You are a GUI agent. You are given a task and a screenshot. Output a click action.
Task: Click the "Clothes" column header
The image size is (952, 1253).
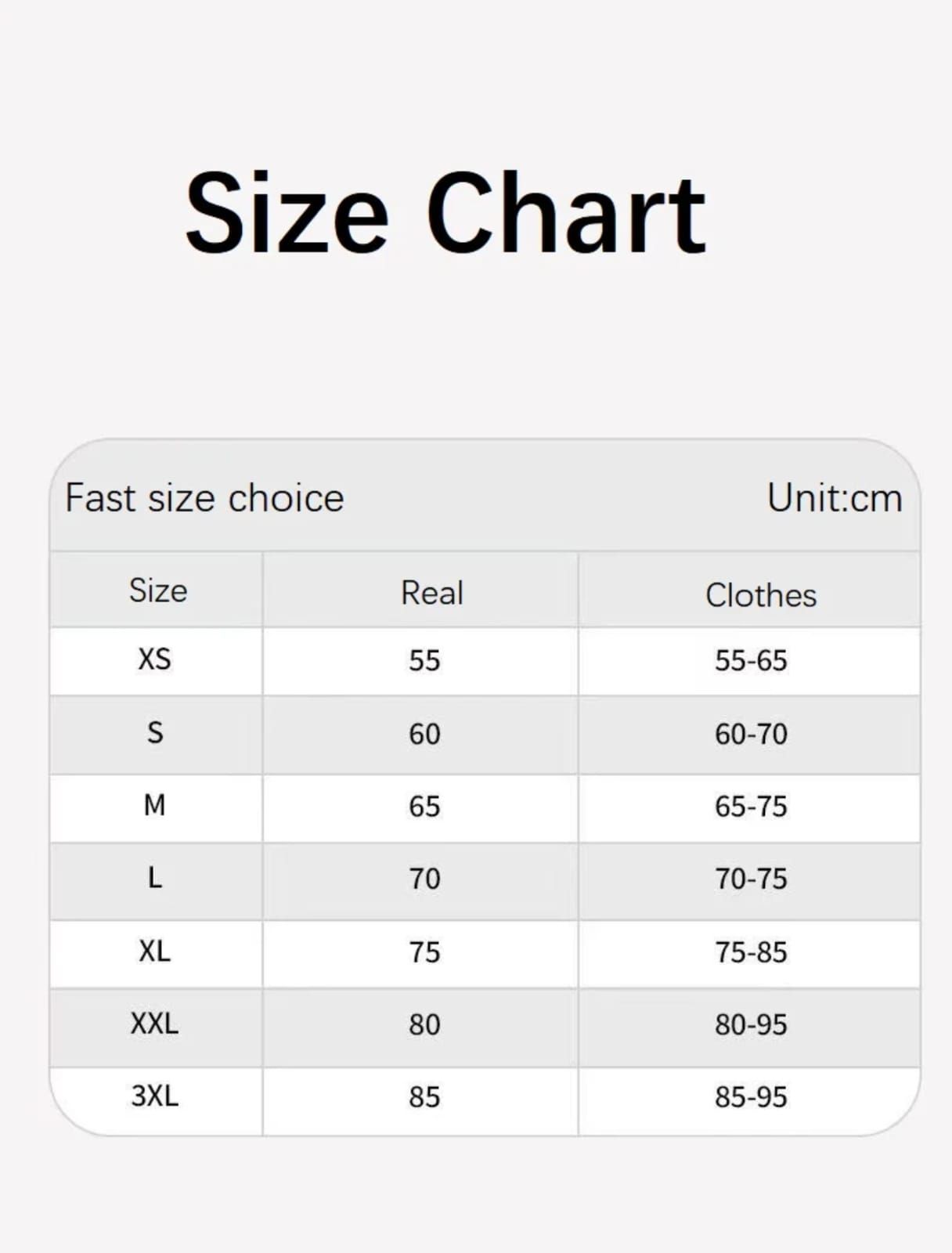[x=760, y=595]
